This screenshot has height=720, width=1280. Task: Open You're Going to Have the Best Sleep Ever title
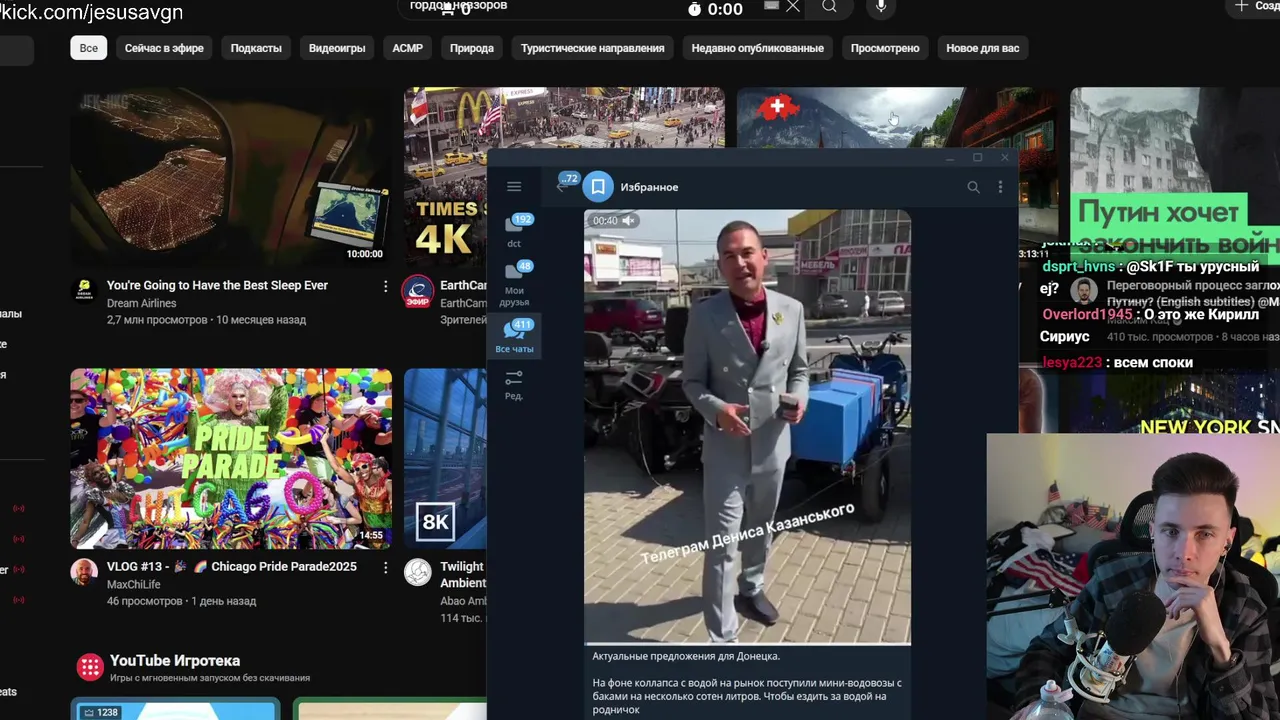[x=217, y=286]
